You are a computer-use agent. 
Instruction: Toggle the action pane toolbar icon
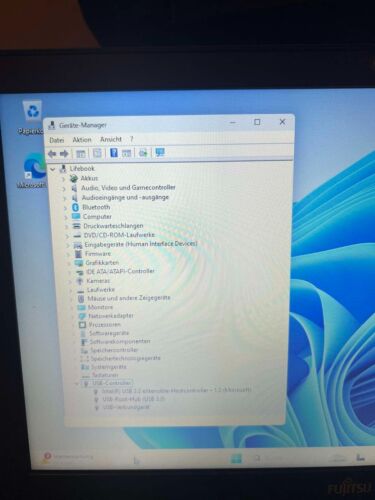tap(126, 153)
